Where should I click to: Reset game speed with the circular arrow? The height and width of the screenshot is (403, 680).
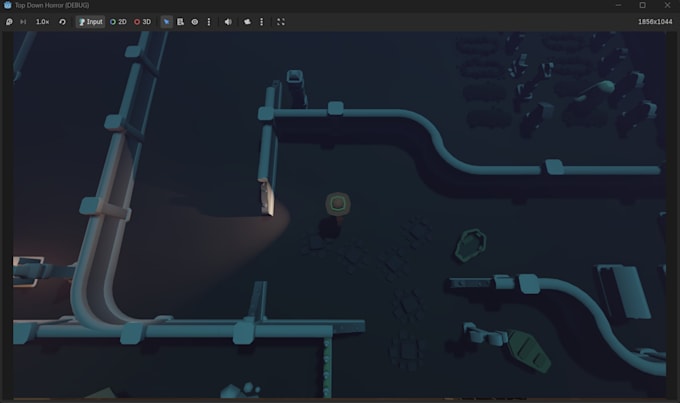[x=62, y=22]
